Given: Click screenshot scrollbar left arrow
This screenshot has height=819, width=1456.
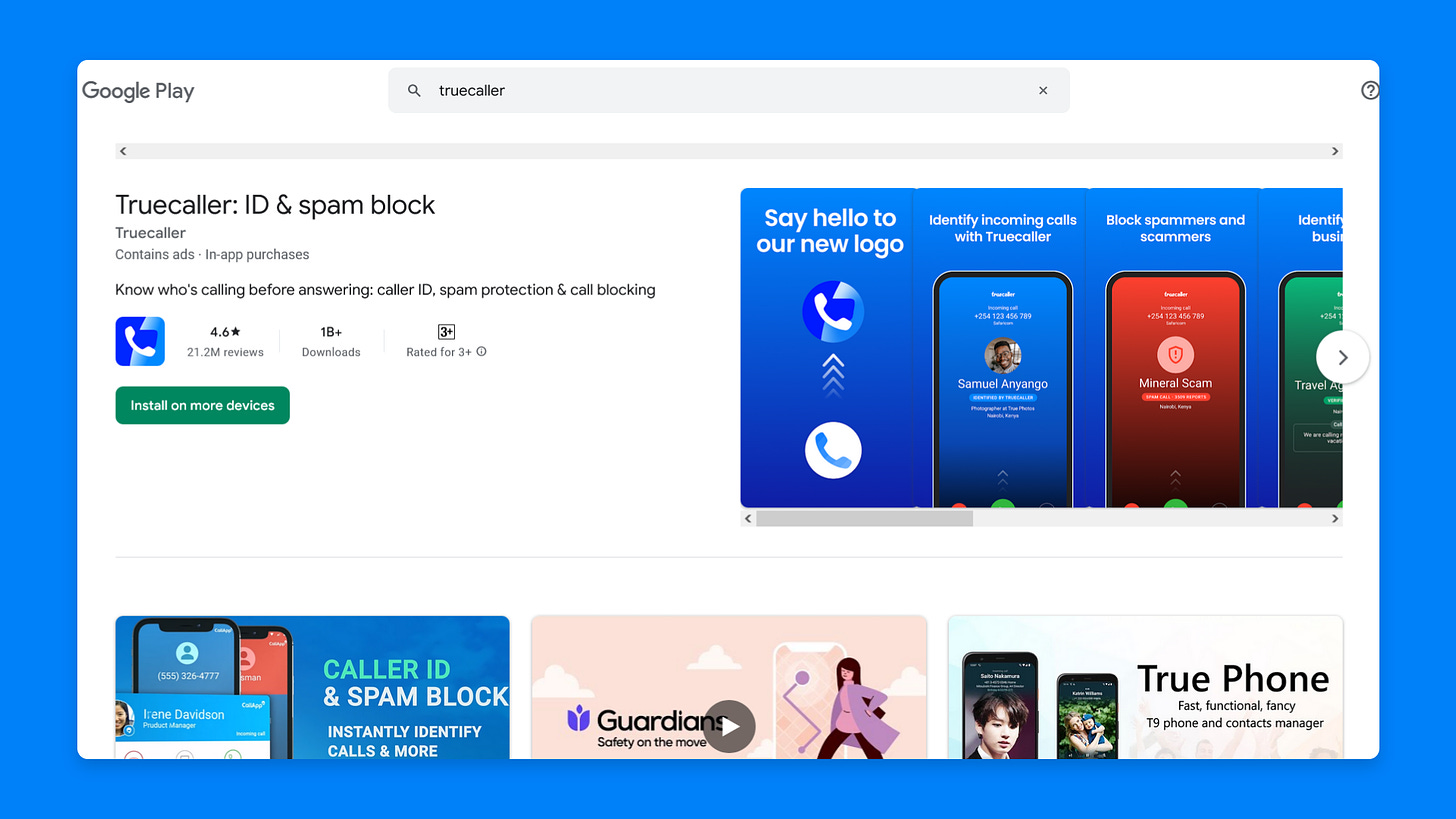Looking at the screenshot, I should [x=748, y=519].
